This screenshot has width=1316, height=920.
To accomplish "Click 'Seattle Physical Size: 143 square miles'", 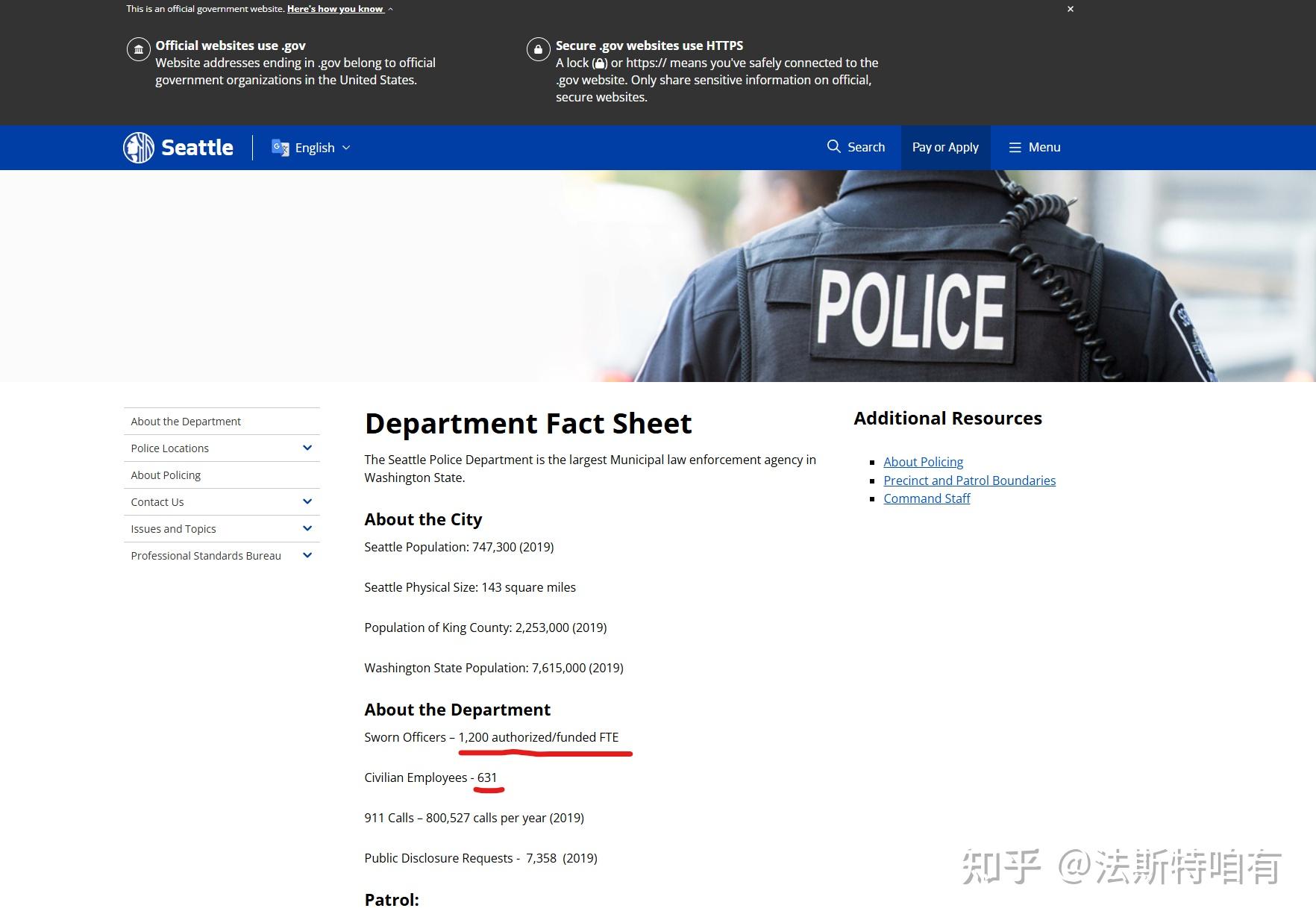I will 470,587.
